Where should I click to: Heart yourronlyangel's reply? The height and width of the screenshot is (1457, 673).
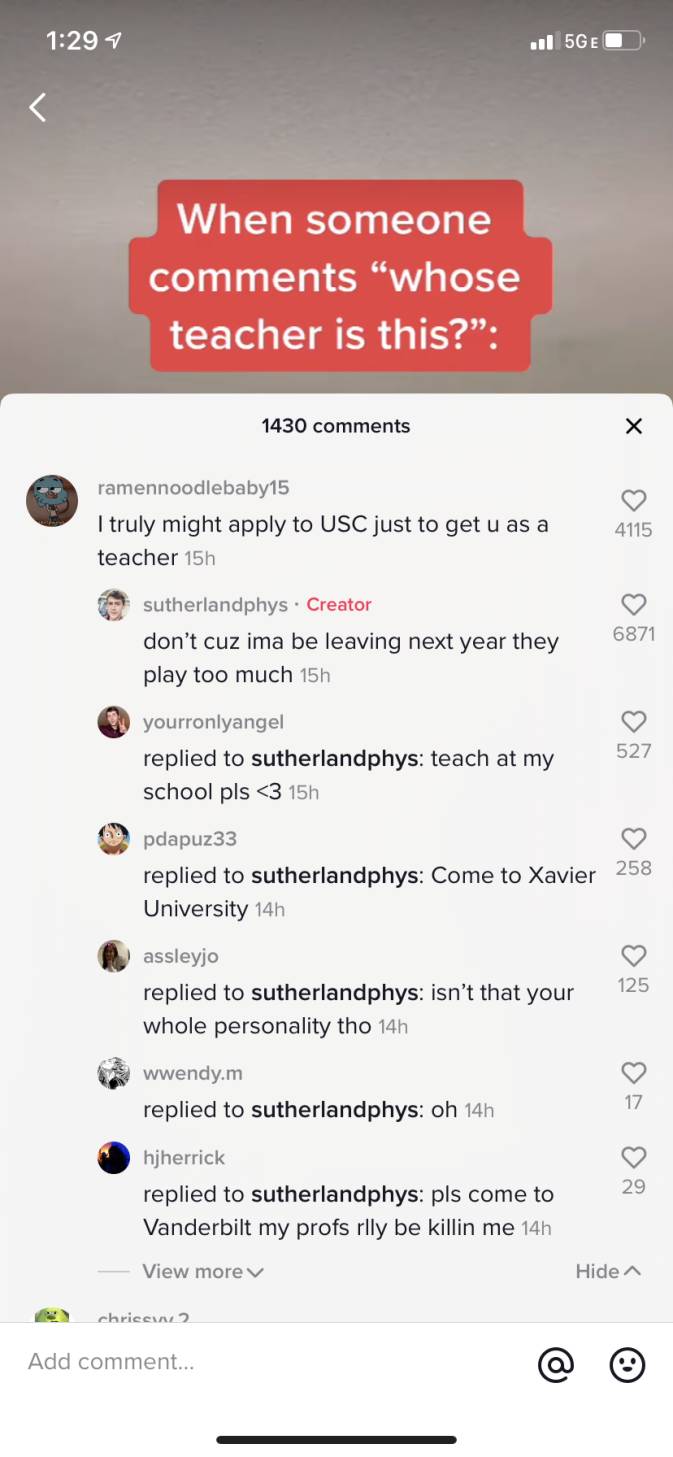pos(634,721)
